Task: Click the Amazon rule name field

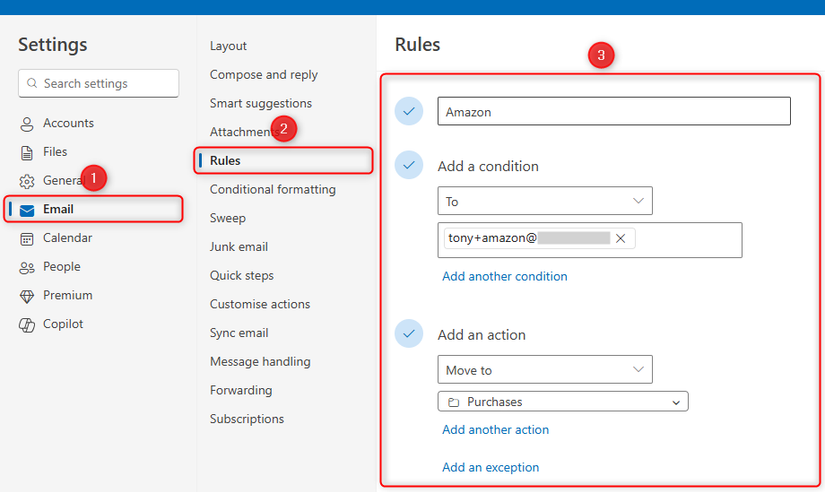Action: click(x=614, y=112)
